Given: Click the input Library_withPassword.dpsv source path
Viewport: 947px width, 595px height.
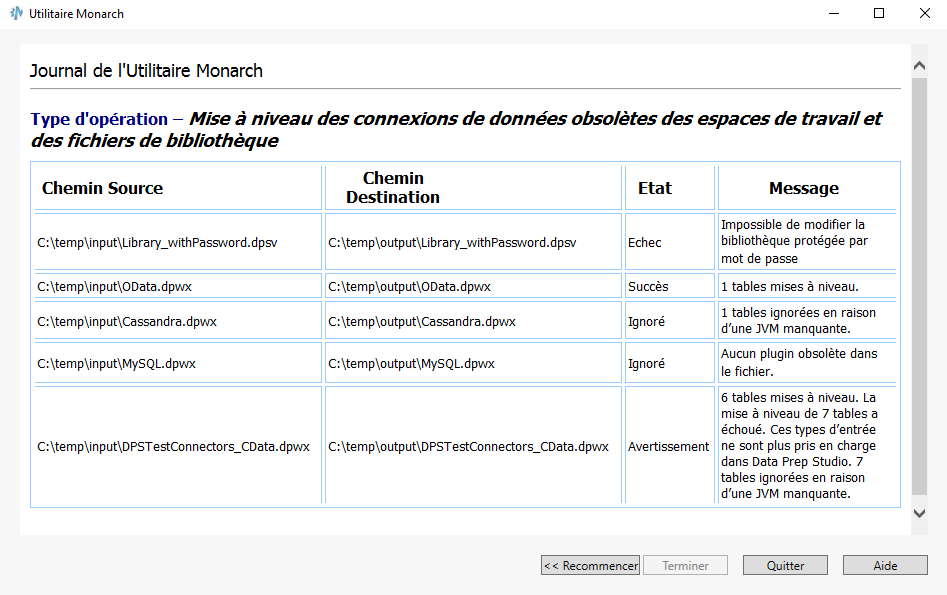Looking at the screenshot, I should pos(157,243).
